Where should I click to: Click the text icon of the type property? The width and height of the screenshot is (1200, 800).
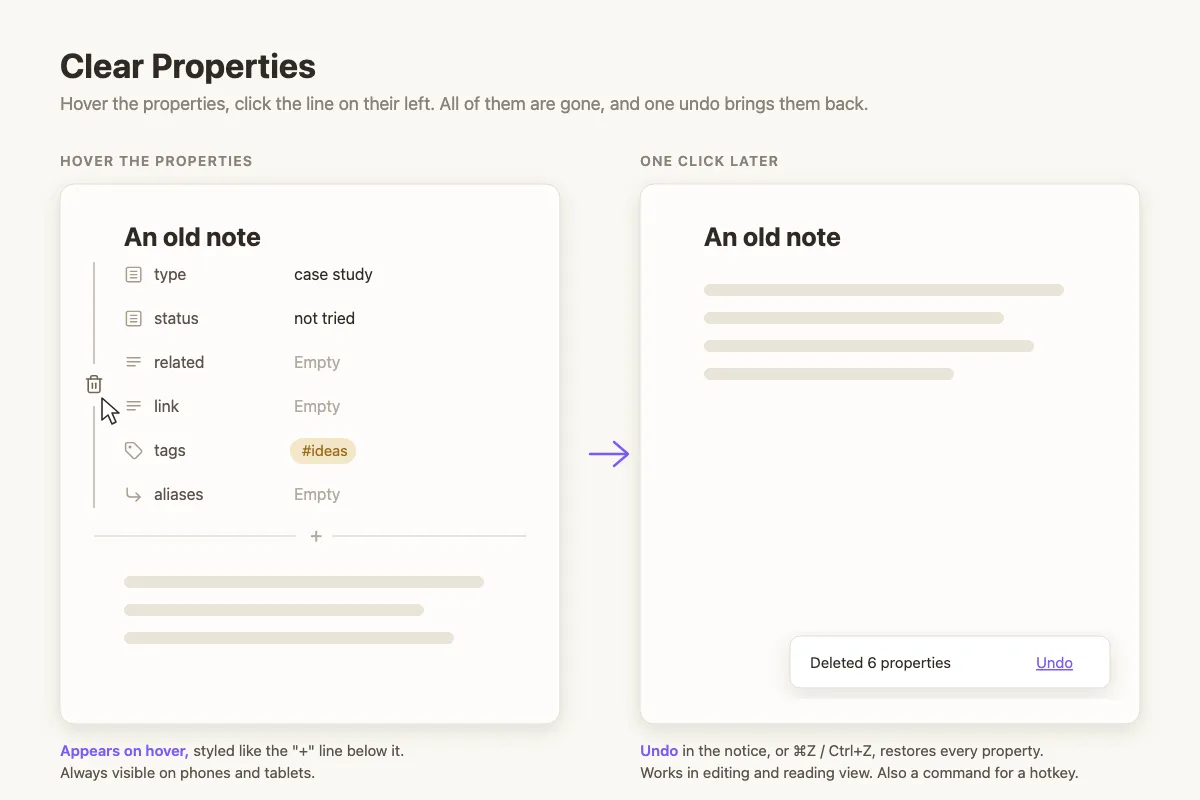click(x=133, y=274)
